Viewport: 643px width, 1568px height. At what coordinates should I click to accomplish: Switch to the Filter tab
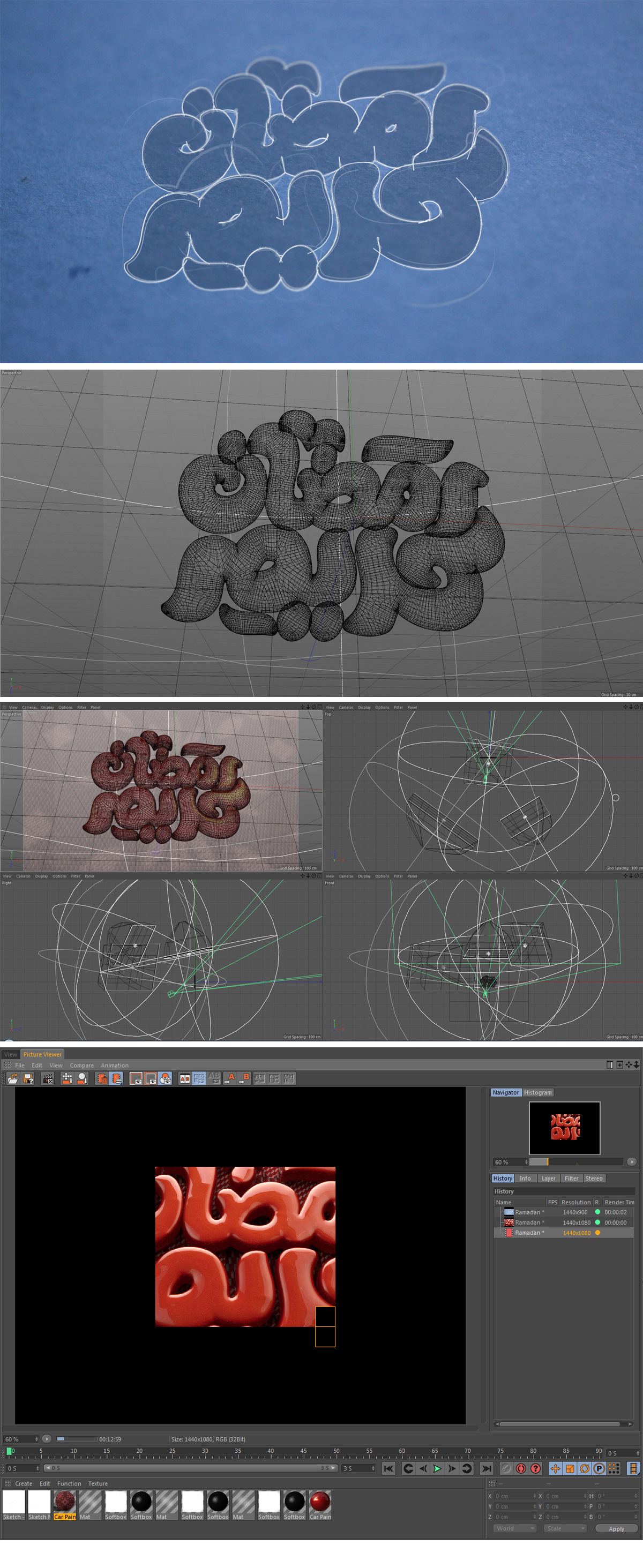coord(572,1179)
